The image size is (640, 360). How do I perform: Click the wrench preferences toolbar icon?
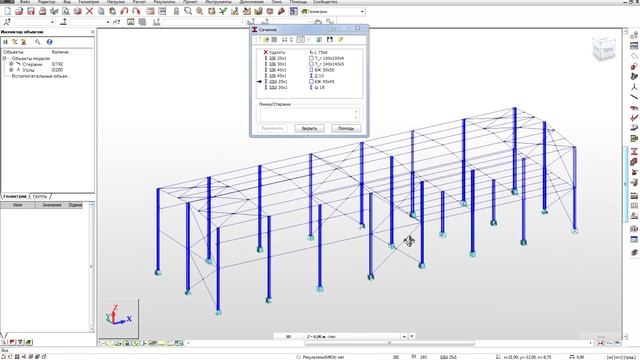281,11
